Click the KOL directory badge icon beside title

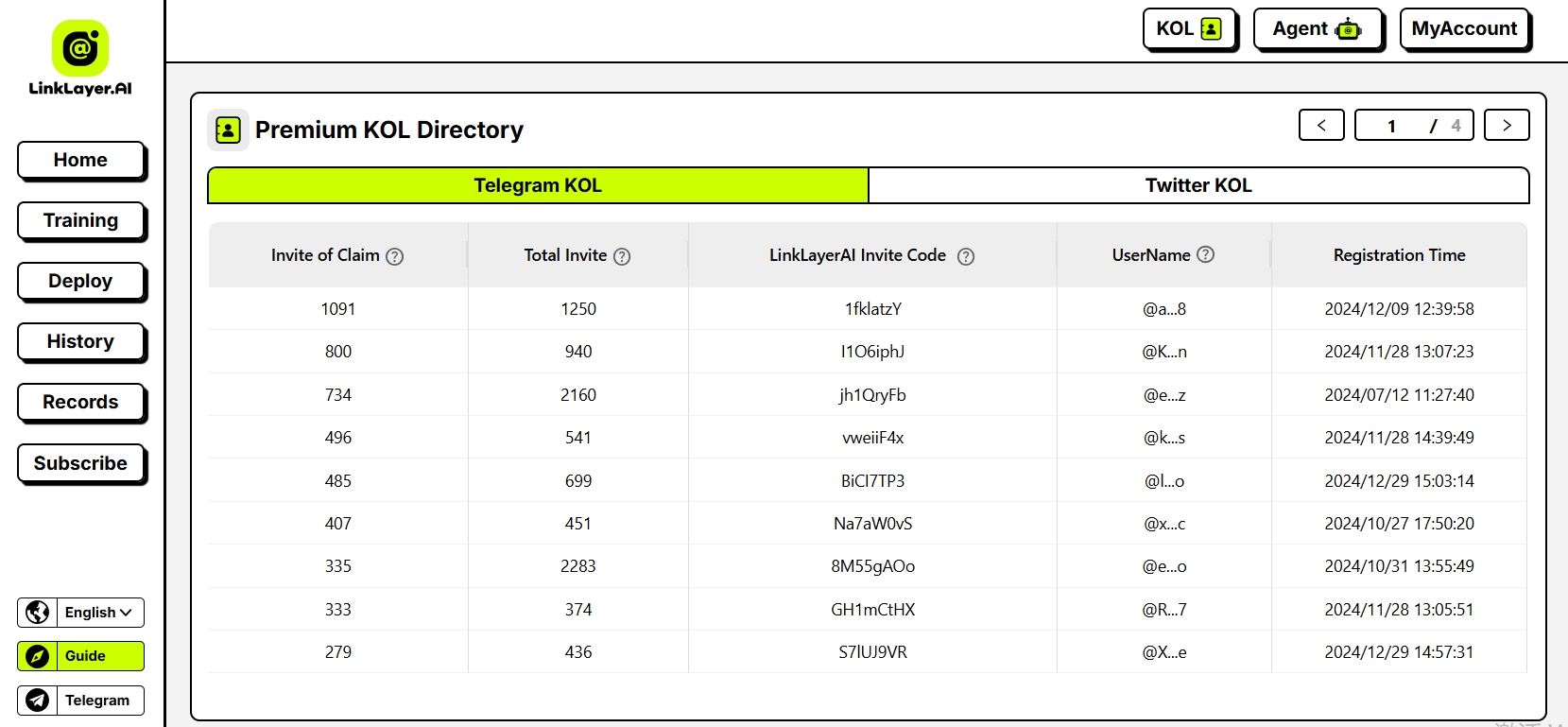pyautogui.click(x=228, y=130)
